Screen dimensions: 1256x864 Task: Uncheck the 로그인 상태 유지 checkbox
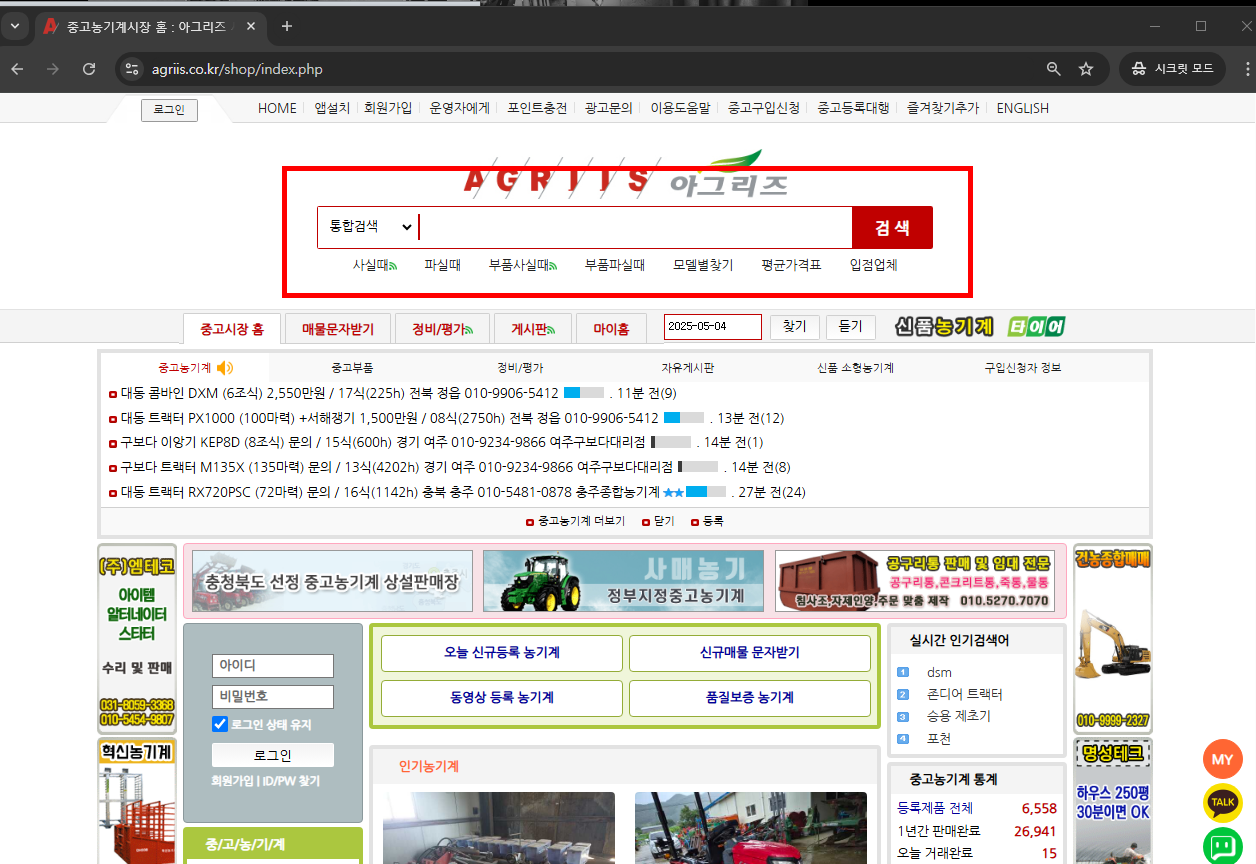click(x=219, y=724)
